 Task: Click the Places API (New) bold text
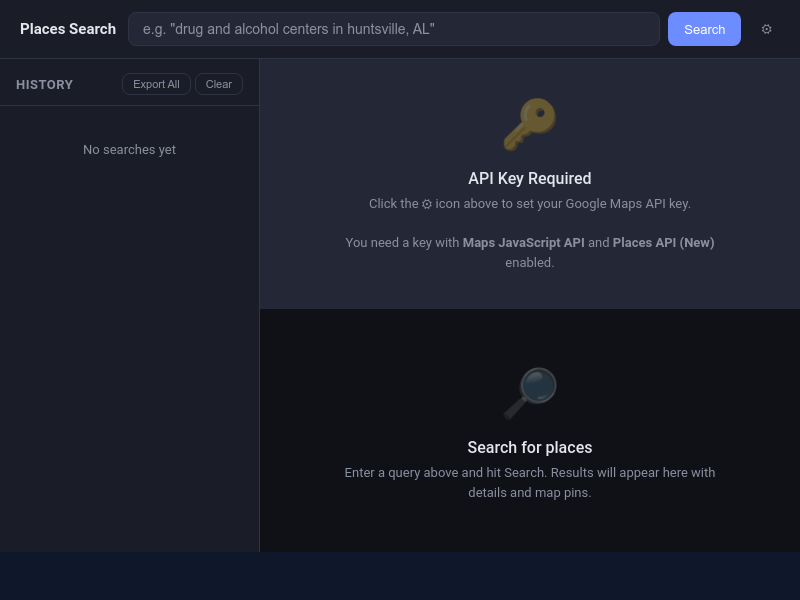coord(663,242)
